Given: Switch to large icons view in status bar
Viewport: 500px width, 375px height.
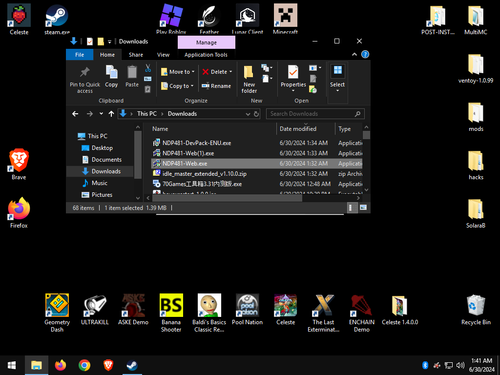Looking at the screenshot, I should (363, 208).
